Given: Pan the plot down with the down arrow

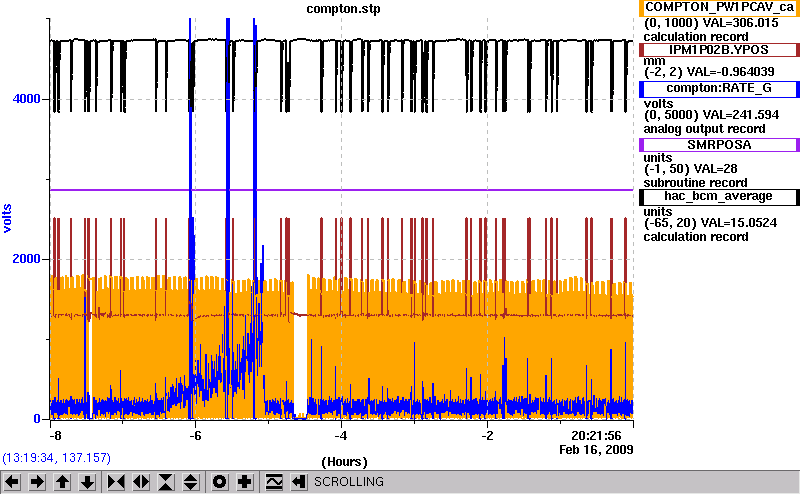Looking at the screenshot, I should [88, 482].
